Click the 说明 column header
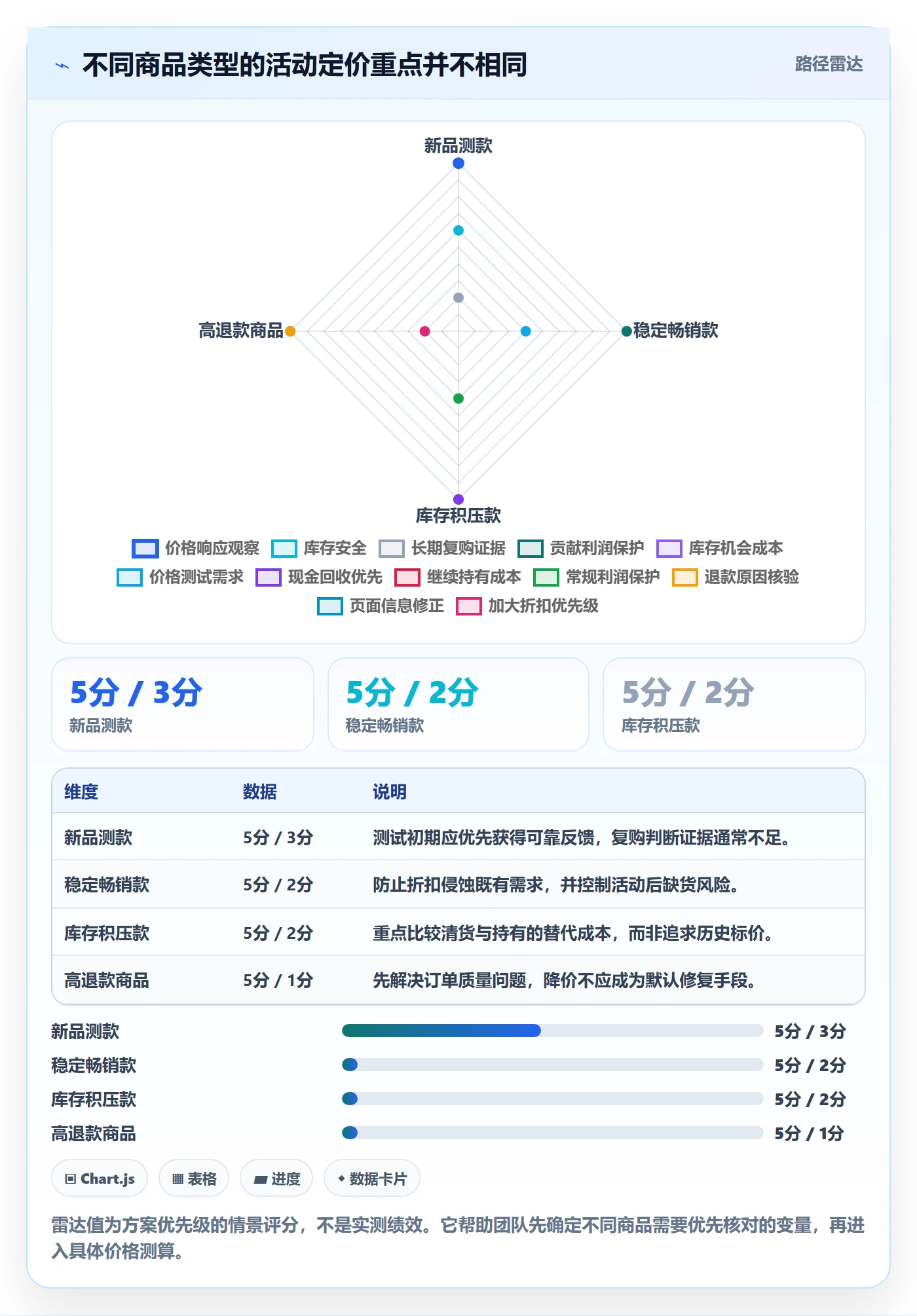917x1316 pixels. click(390, 792)
